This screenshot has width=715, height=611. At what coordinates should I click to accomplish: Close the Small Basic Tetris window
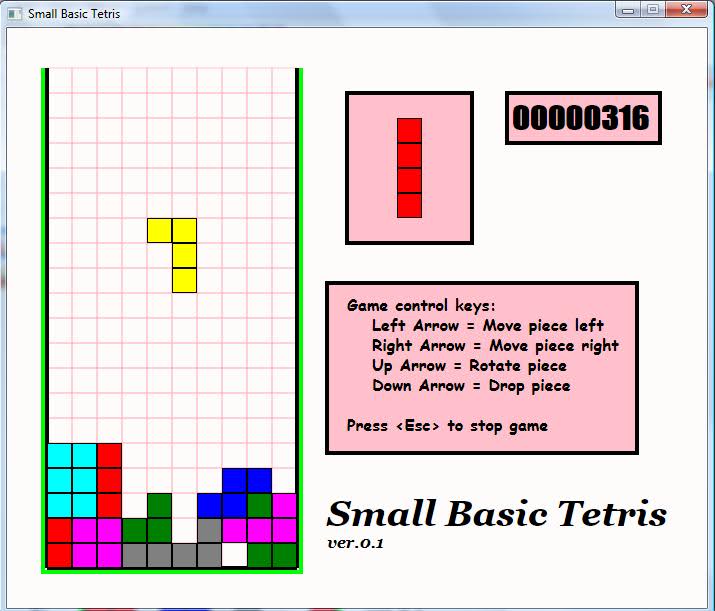(x=686, y=10)
